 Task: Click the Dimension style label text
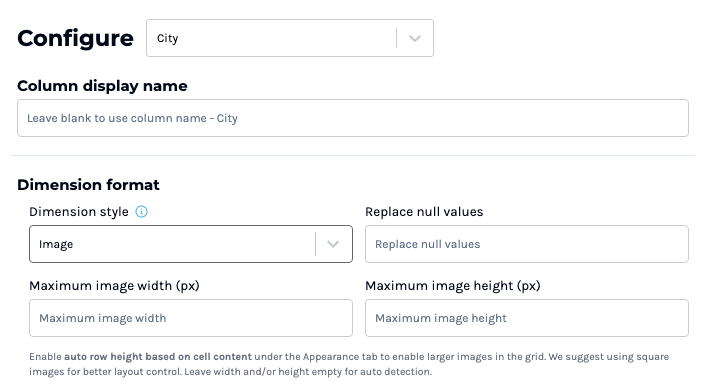click(x=79, y=212)
